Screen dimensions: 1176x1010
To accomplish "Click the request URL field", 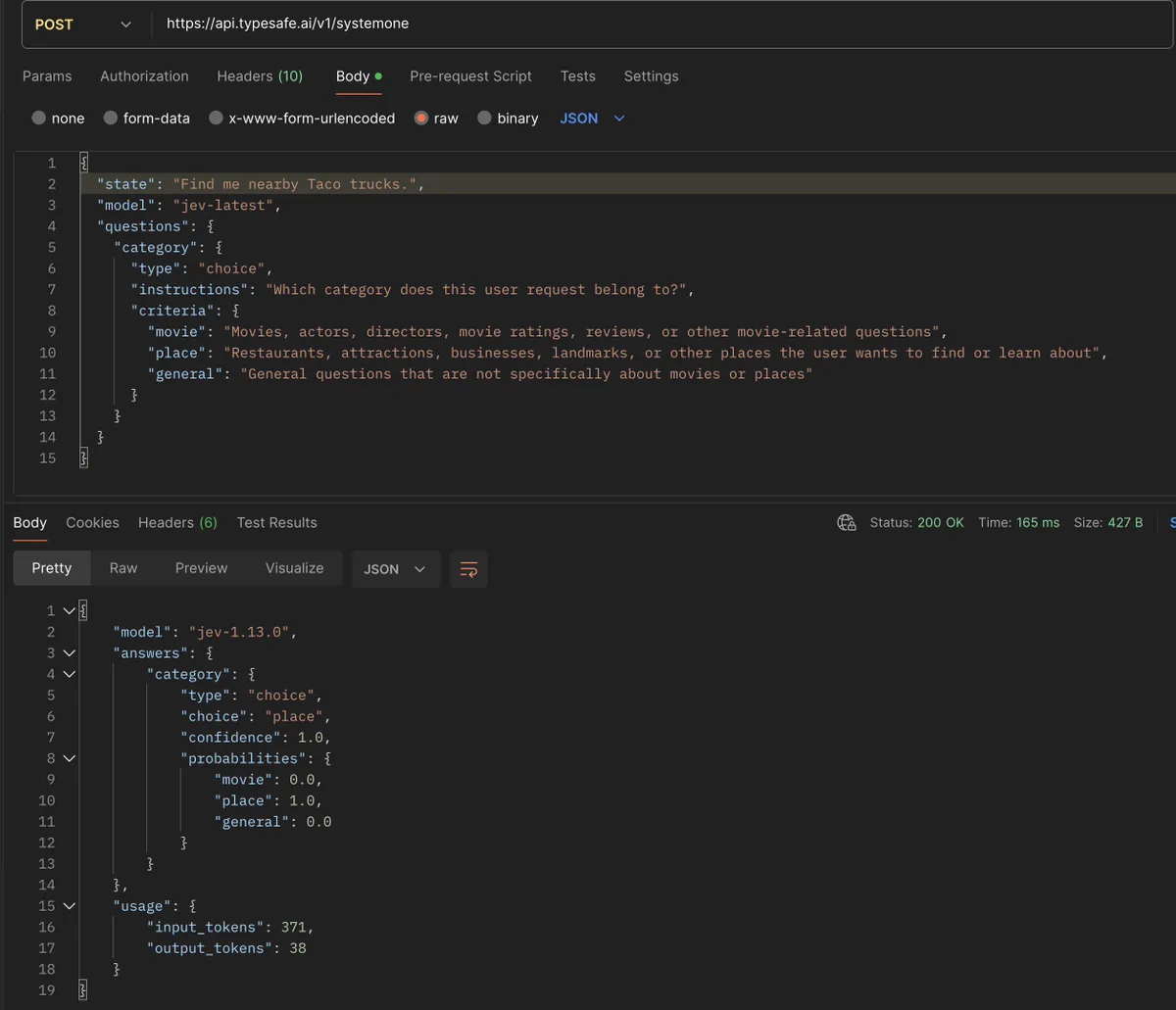I will coord(662,24).
